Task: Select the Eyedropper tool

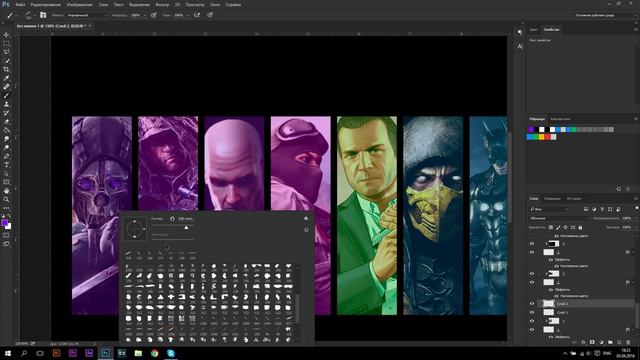Action: [x=6, y=78]
